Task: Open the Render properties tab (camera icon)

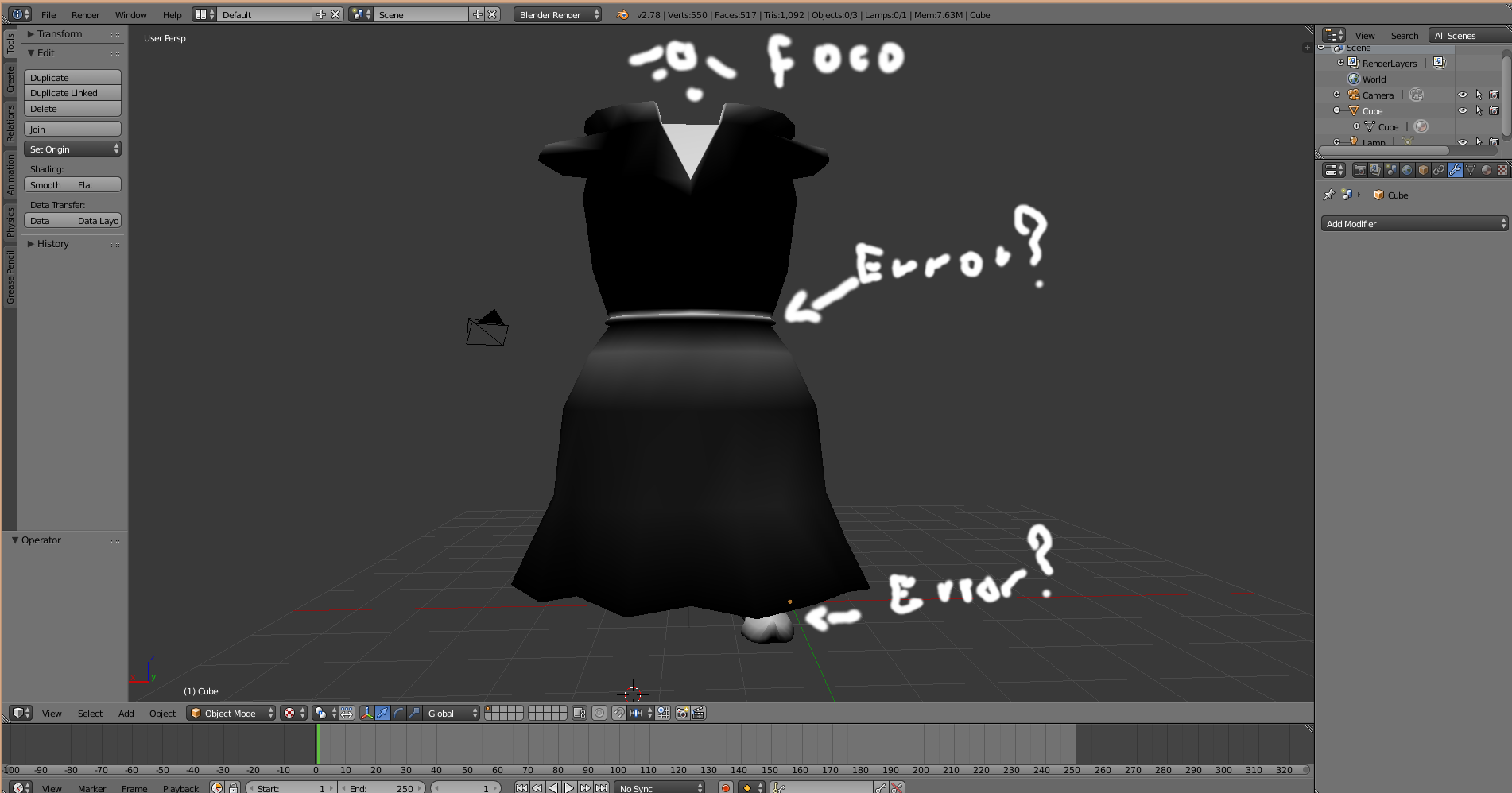Action: coord(1359,170)
